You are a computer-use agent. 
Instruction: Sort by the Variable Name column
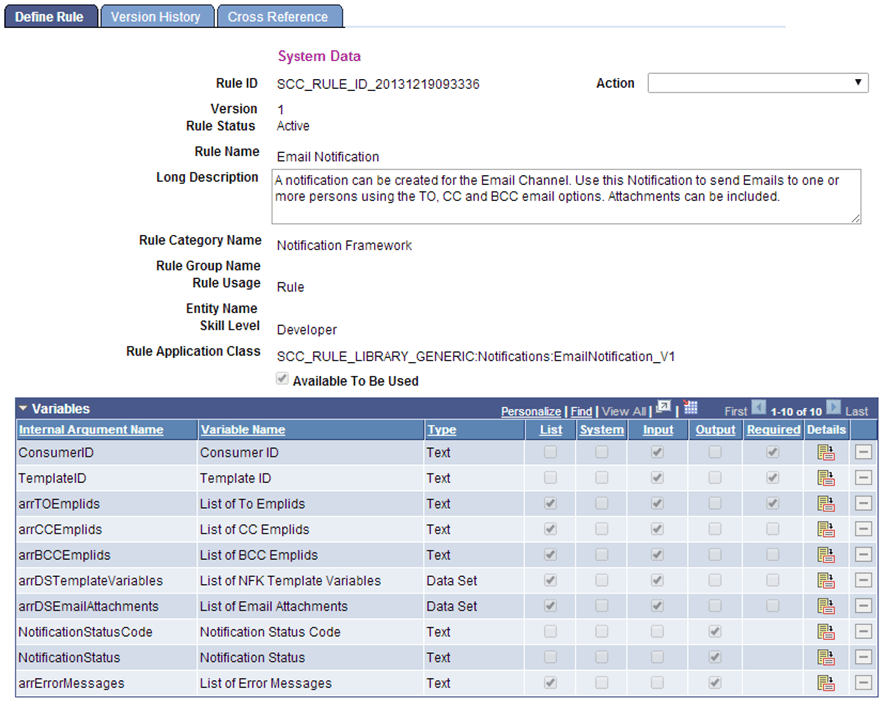[x=243, y=429]
